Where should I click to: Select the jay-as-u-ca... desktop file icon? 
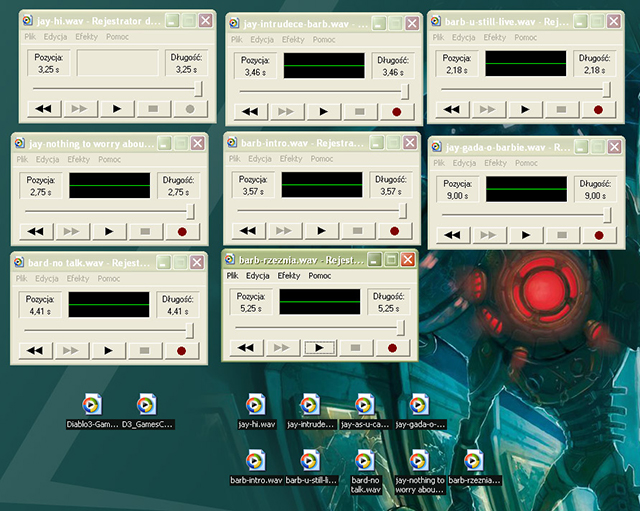point(364,411)
